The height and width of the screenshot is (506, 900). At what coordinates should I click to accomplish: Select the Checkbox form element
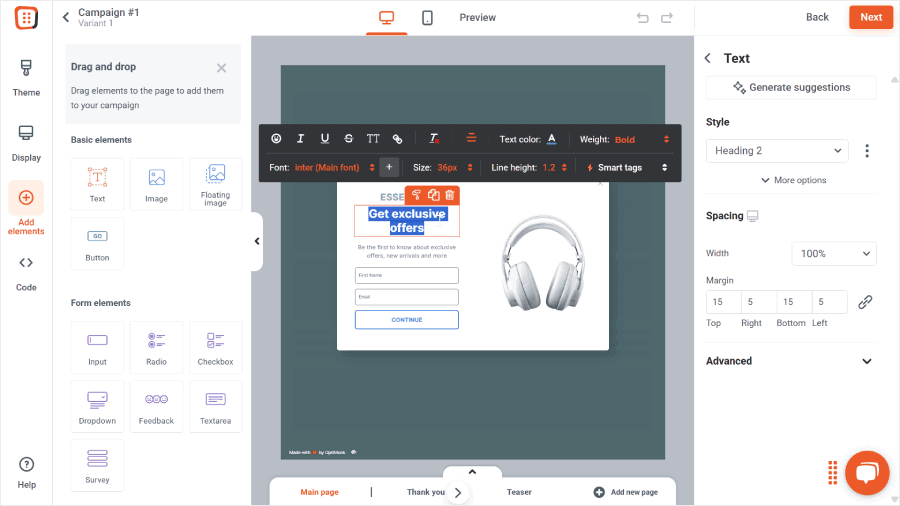coord(215,348)
